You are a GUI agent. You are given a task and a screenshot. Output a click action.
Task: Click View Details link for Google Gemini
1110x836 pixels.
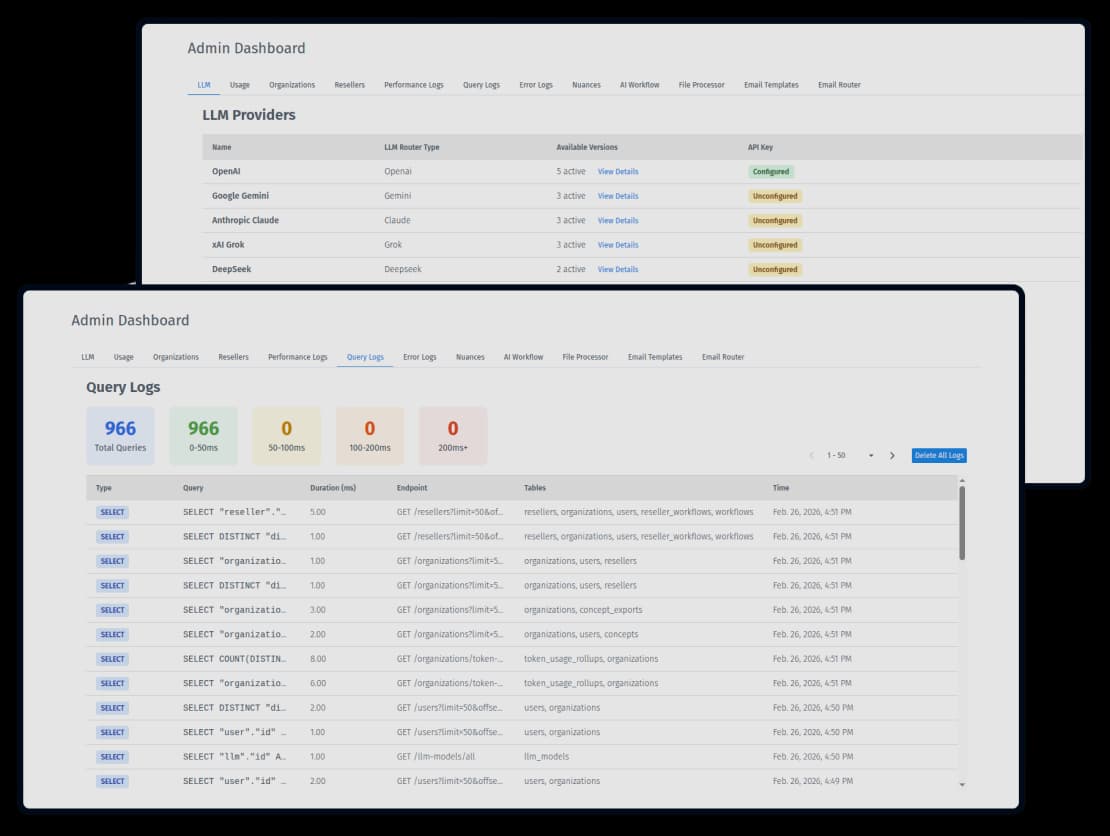point(618,196)
